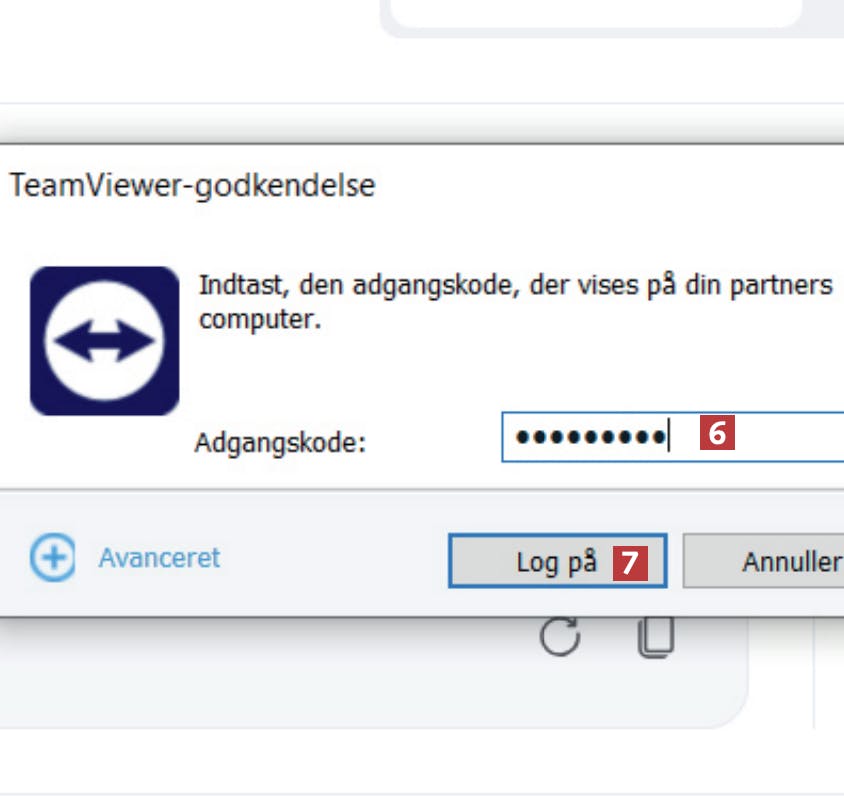
Task: Click the TeamViewer logo icon
Action: pyautogui.click(x=104, y=341)
